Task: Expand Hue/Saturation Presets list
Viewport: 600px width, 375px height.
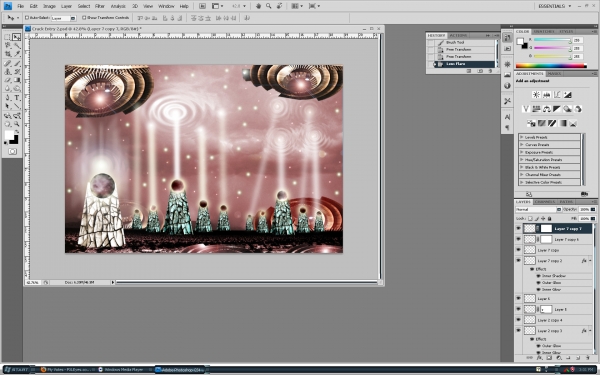Action: coord(522,160)
